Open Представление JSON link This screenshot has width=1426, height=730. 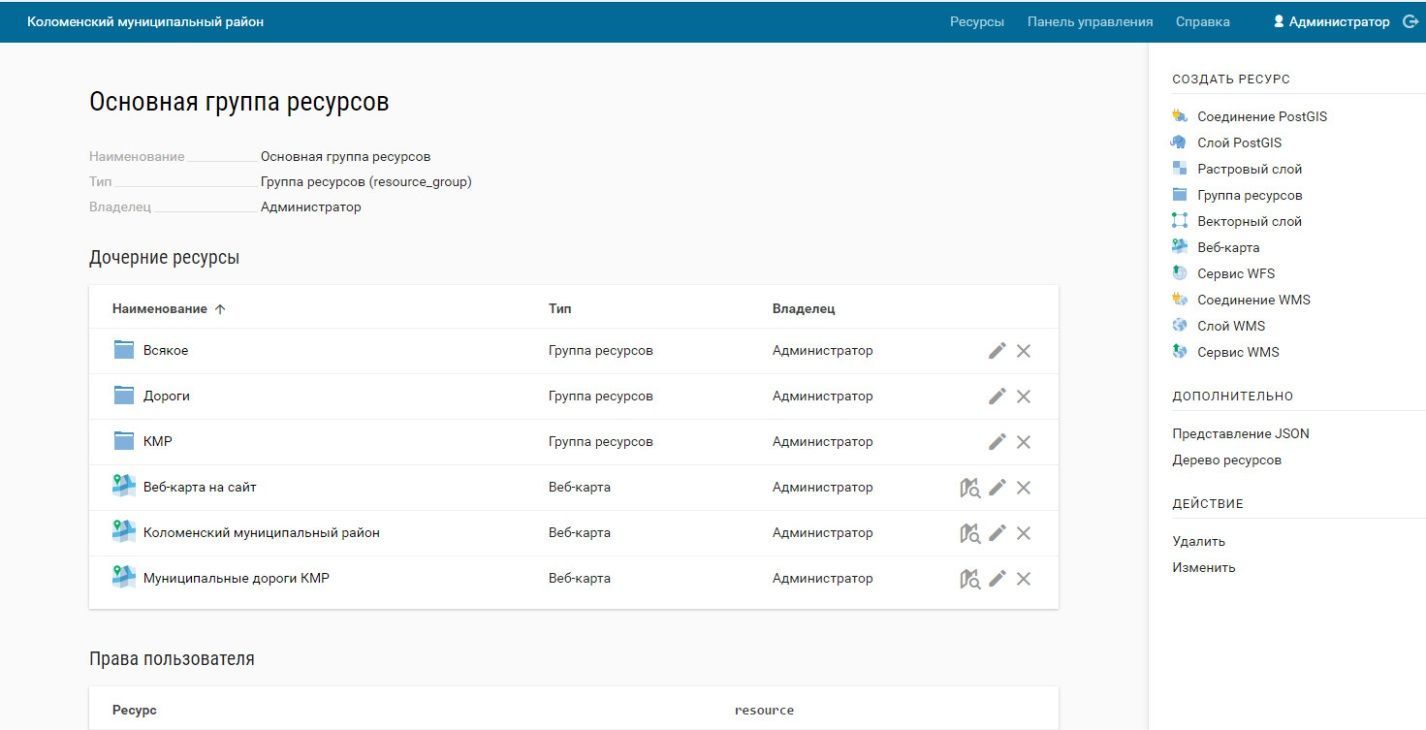click(x=1240, y=434)
